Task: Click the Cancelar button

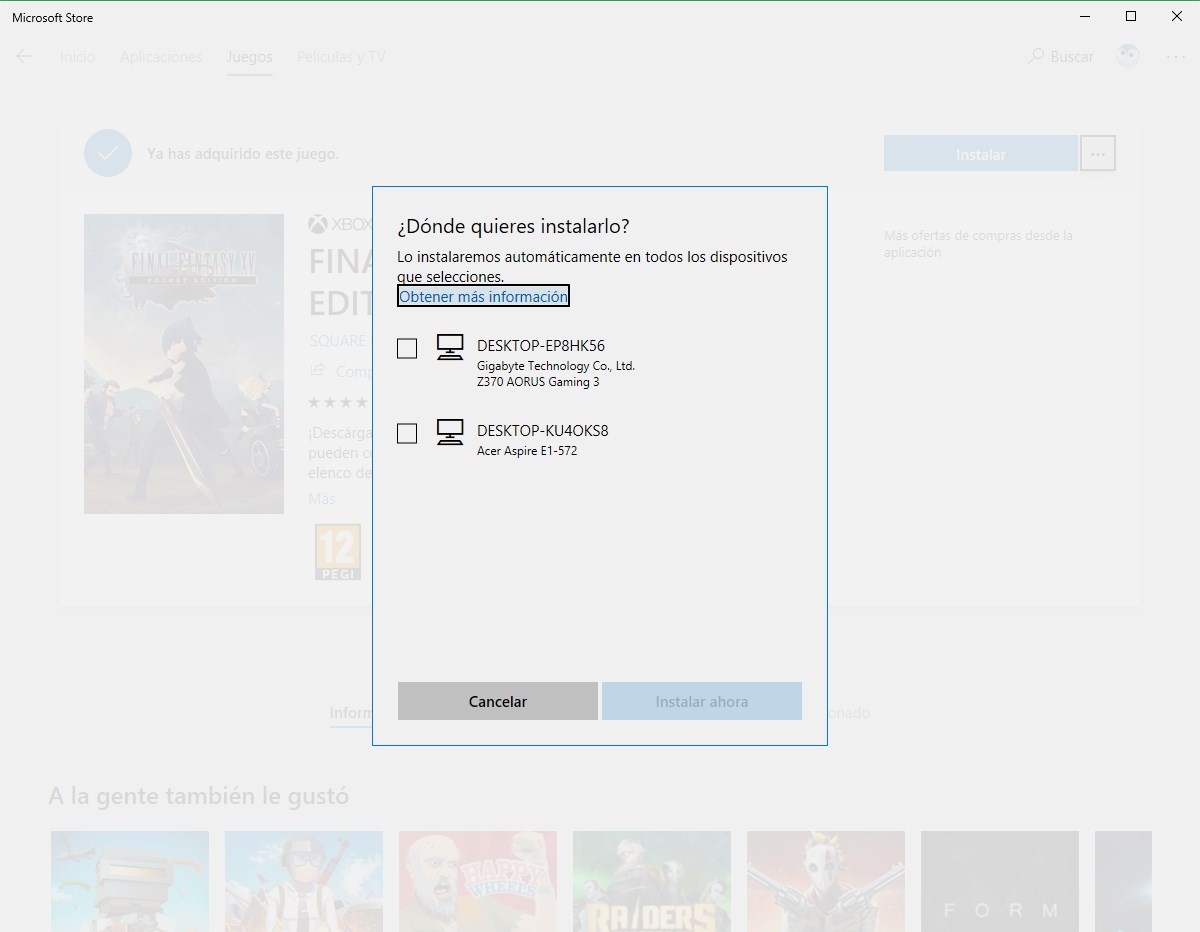Action: click(498, 701)
